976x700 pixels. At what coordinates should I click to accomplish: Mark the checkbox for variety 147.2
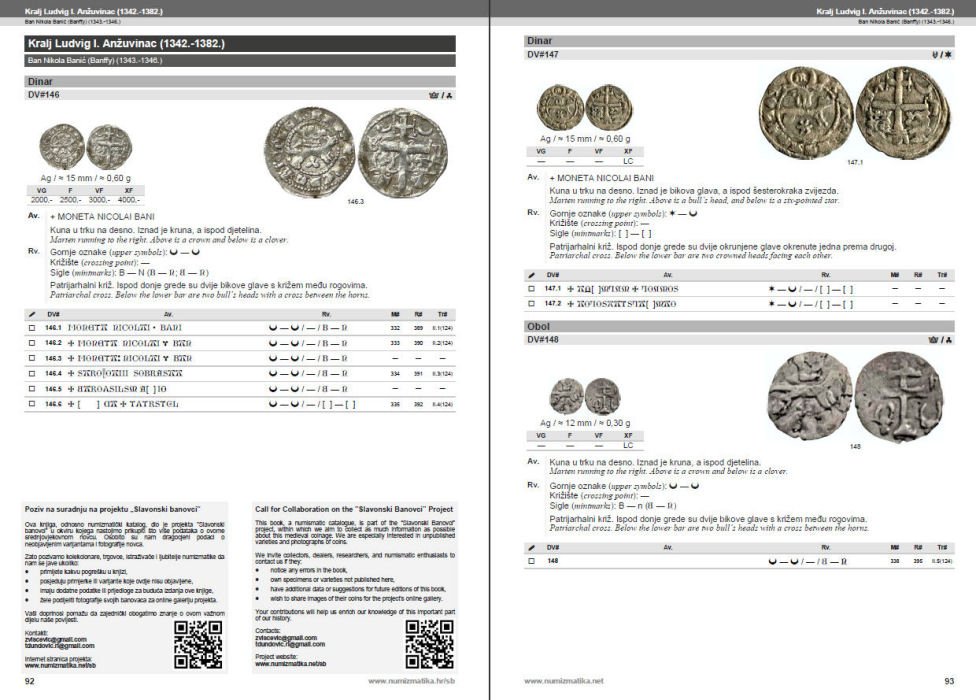pyautogui.click(x=532, y=303)
